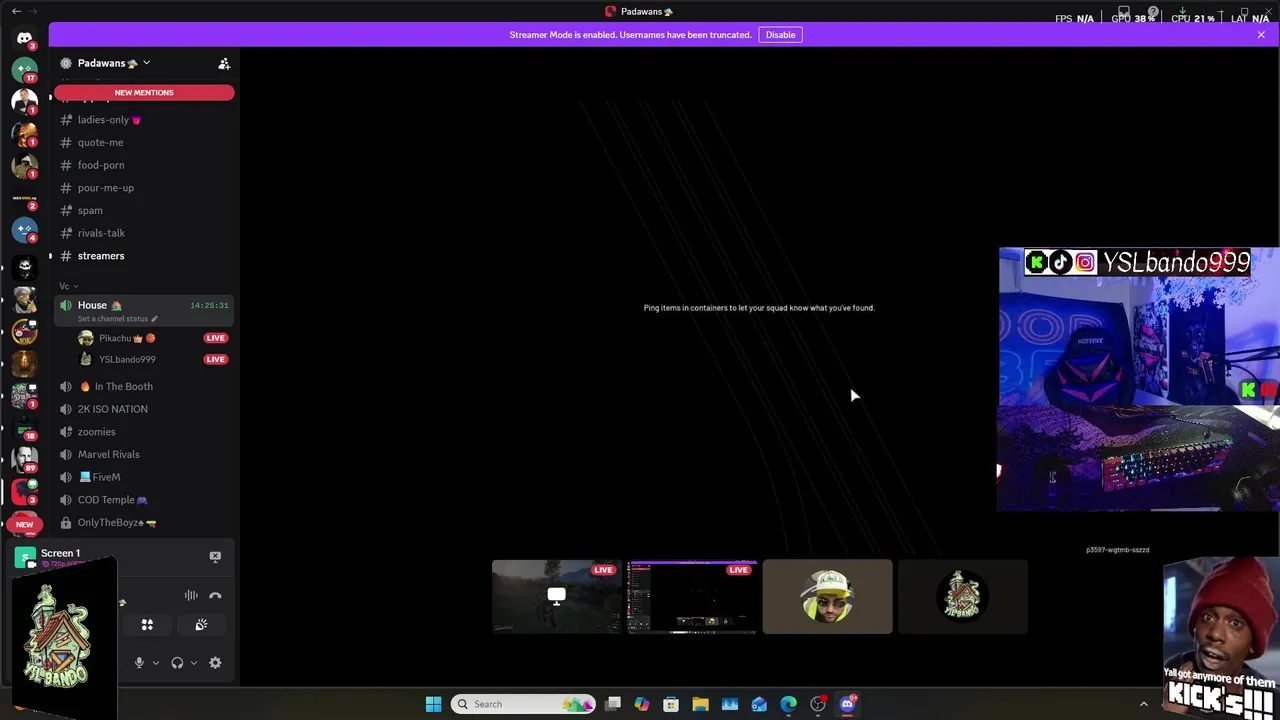Join the FiveM voice channel
Image resolution: width=1280 pixels, height=720 pixels.
click(144, 477)
